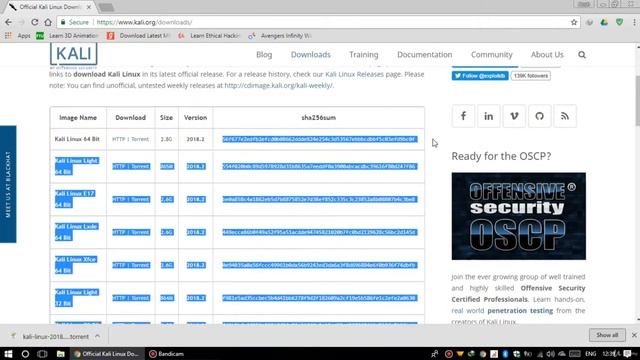Click the Offensive Security OSCP banner
Image resolution: width=640 pixels, height=360 pixels.
(518, 216)
